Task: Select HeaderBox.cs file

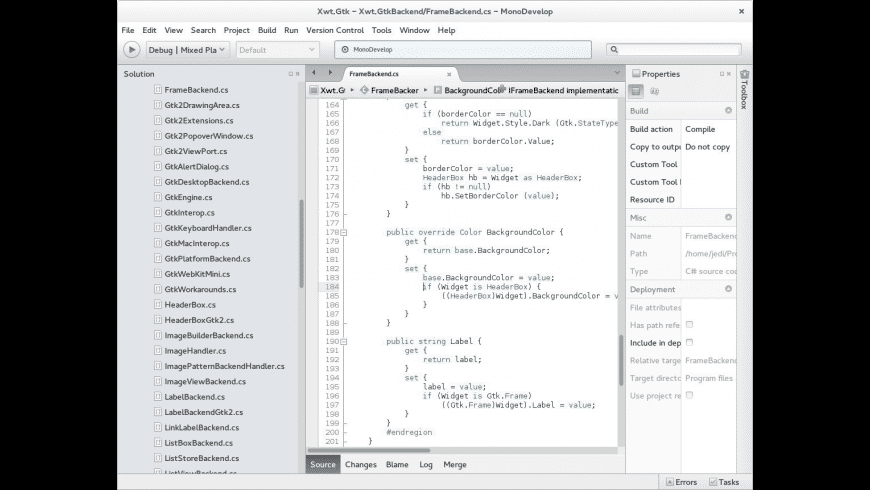Action: coord(190,305)
